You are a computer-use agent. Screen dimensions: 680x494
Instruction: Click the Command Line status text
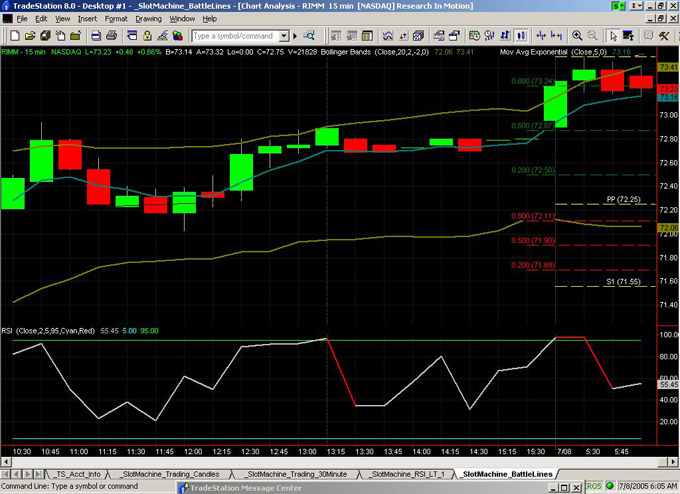[x=69, y=486]
